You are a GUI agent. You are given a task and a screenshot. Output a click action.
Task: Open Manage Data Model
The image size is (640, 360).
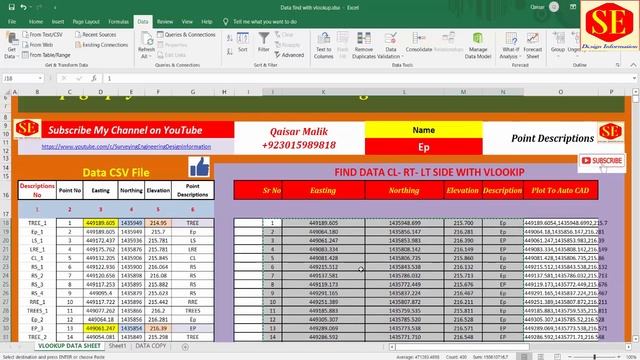(x=478, y=45)
